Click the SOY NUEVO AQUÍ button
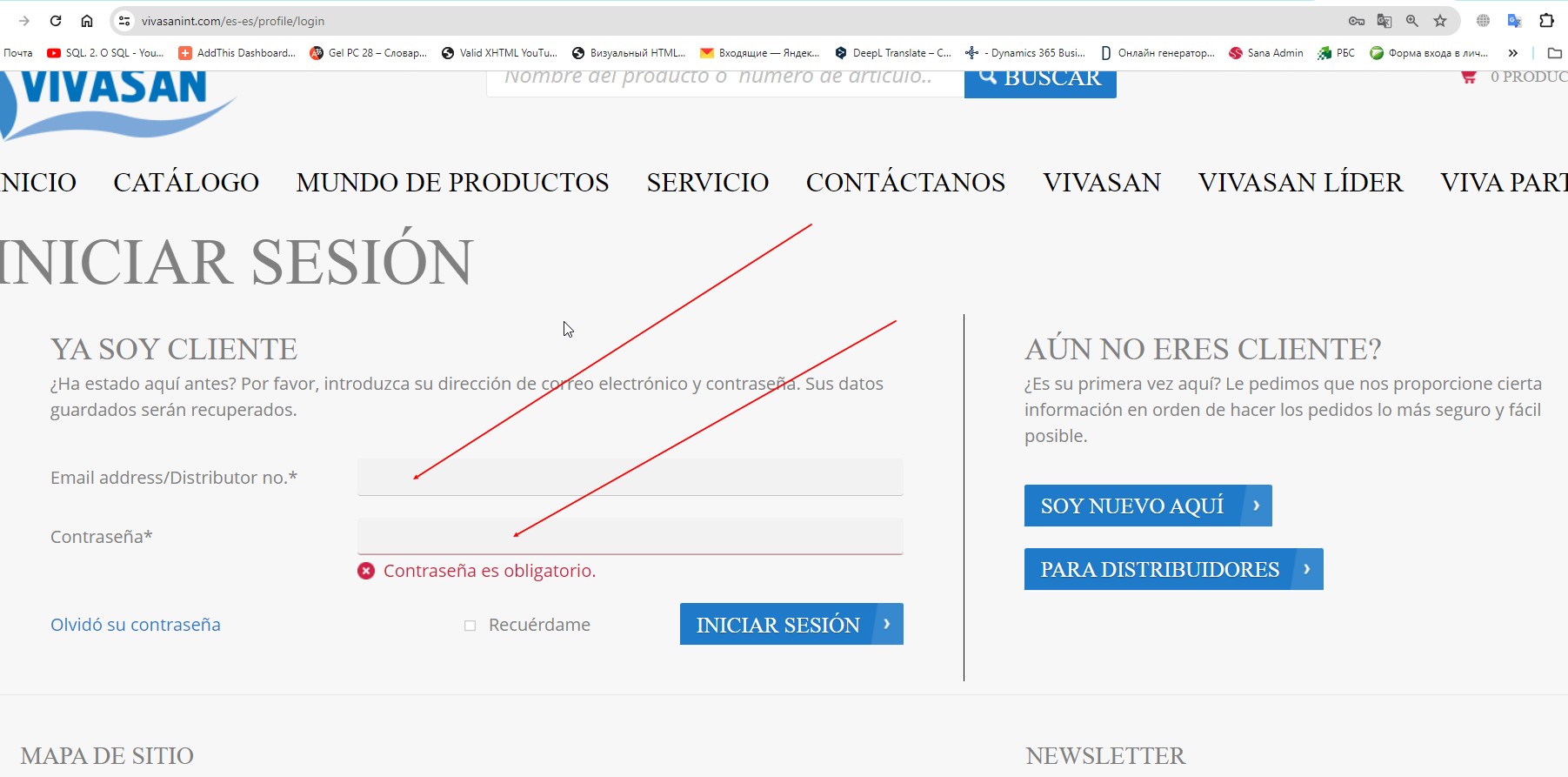1568x777 pixels. tap(1148, 506)
